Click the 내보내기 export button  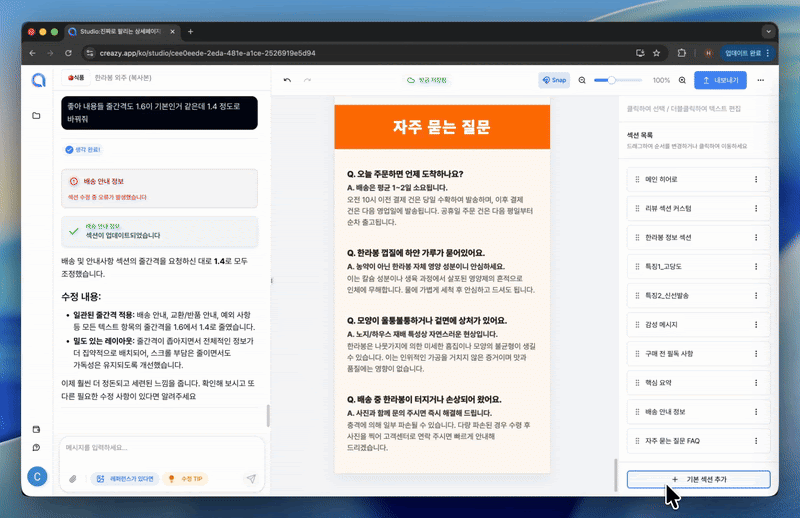point(720,80)
